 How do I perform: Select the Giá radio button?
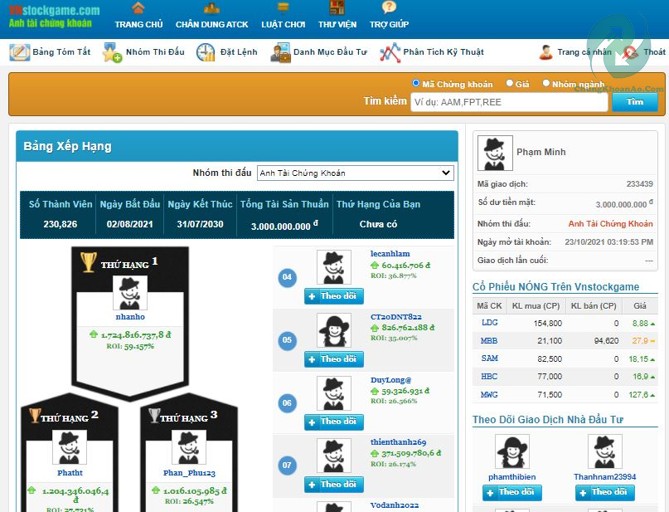coord(510,84)
